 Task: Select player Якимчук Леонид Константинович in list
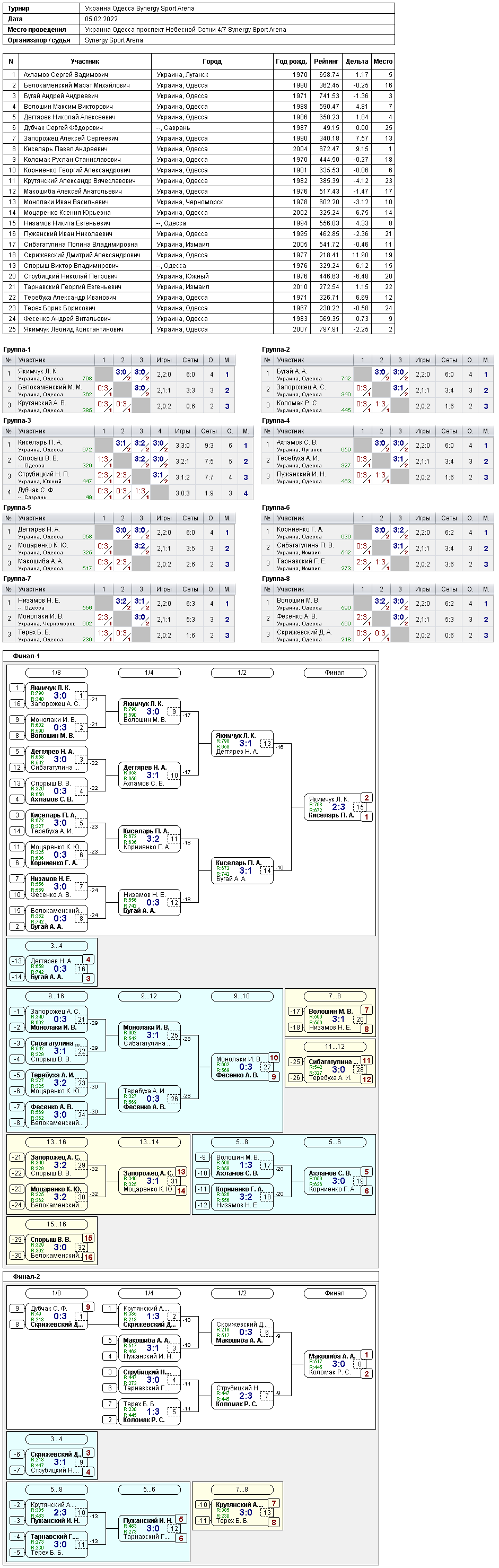pos(74,329)
